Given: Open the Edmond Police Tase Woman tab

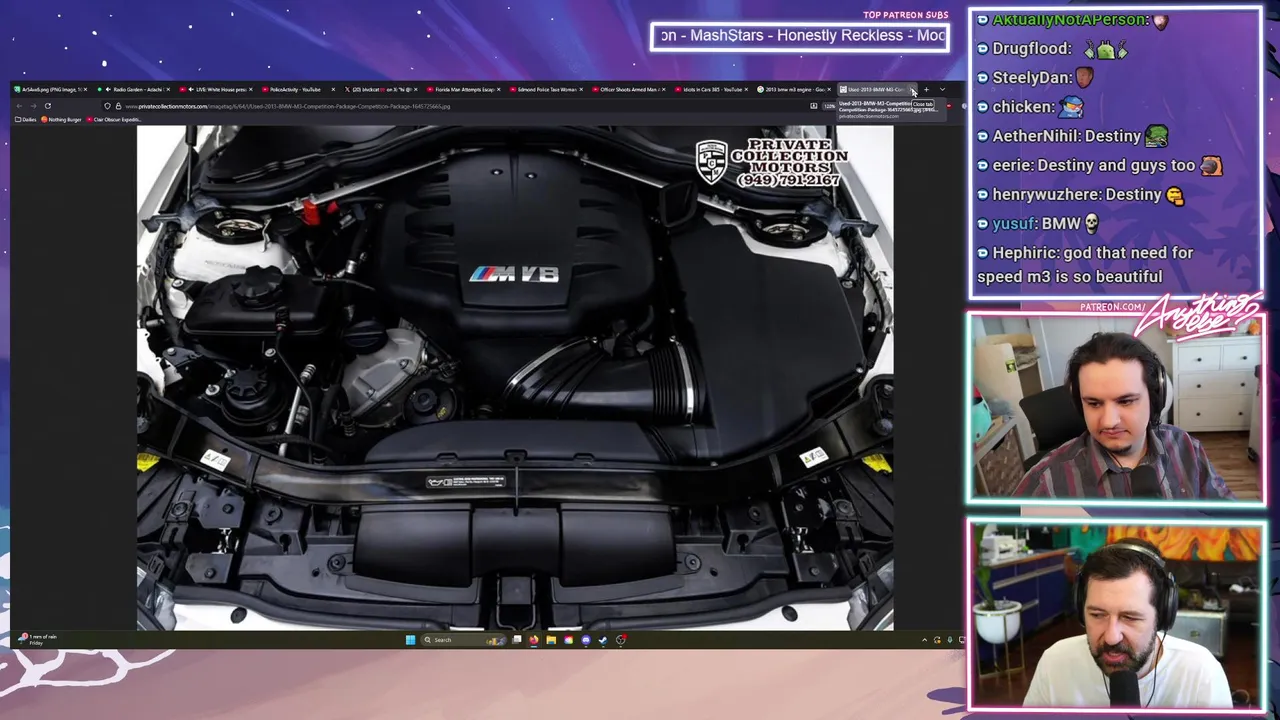Looking at the screenshot, I should [545, 89].
